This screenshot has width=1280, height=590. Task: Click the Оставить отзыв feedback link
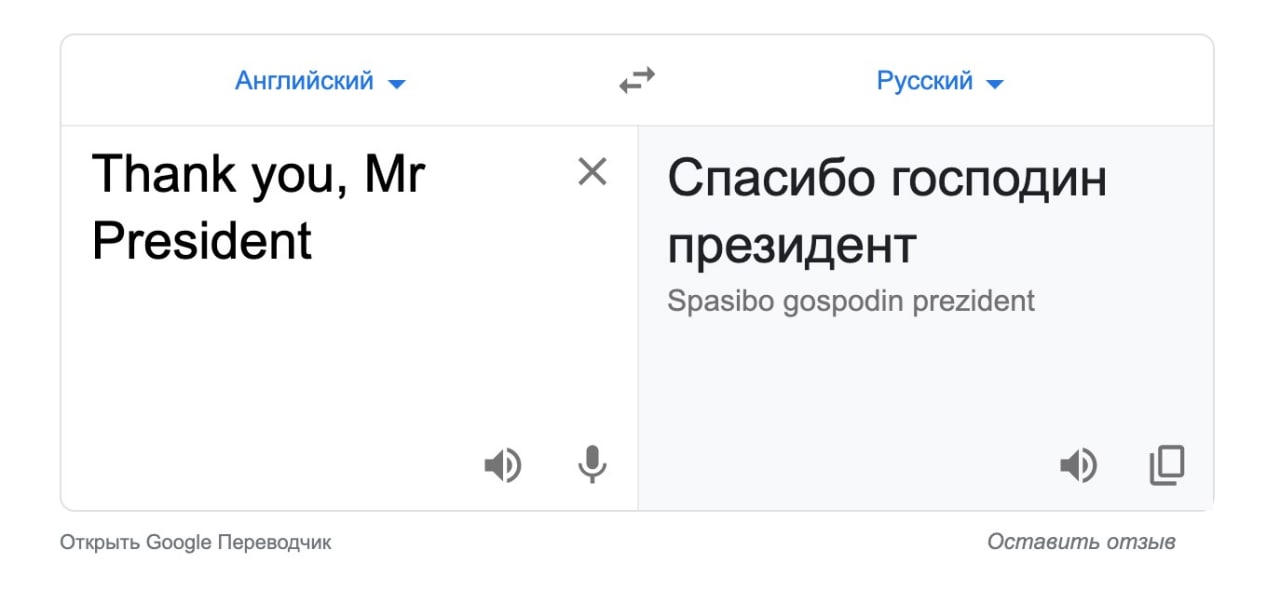[x=1081, y=542]
